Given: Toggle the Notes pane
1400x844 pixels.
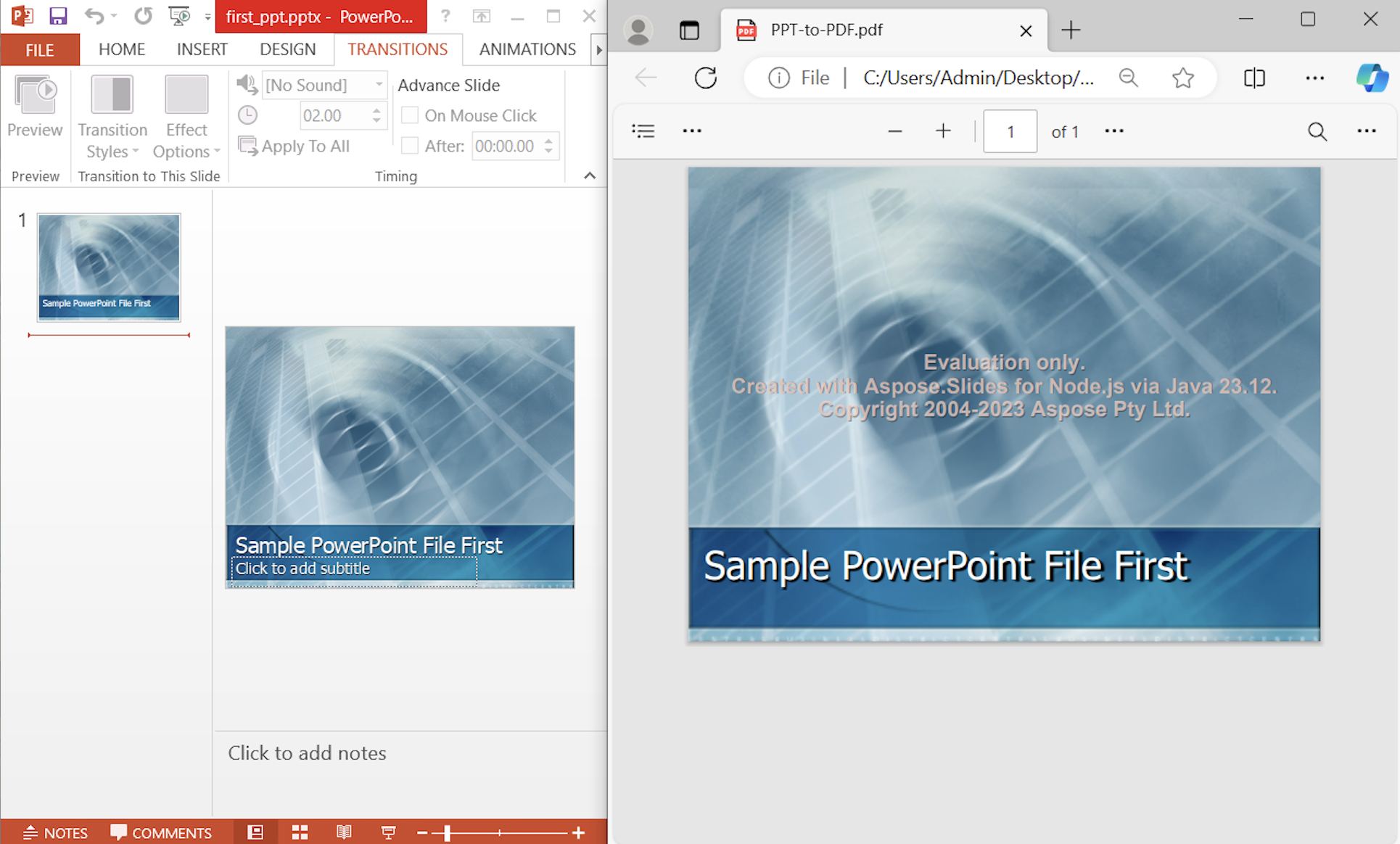Looking at the screenshot, I should (54, 832).
